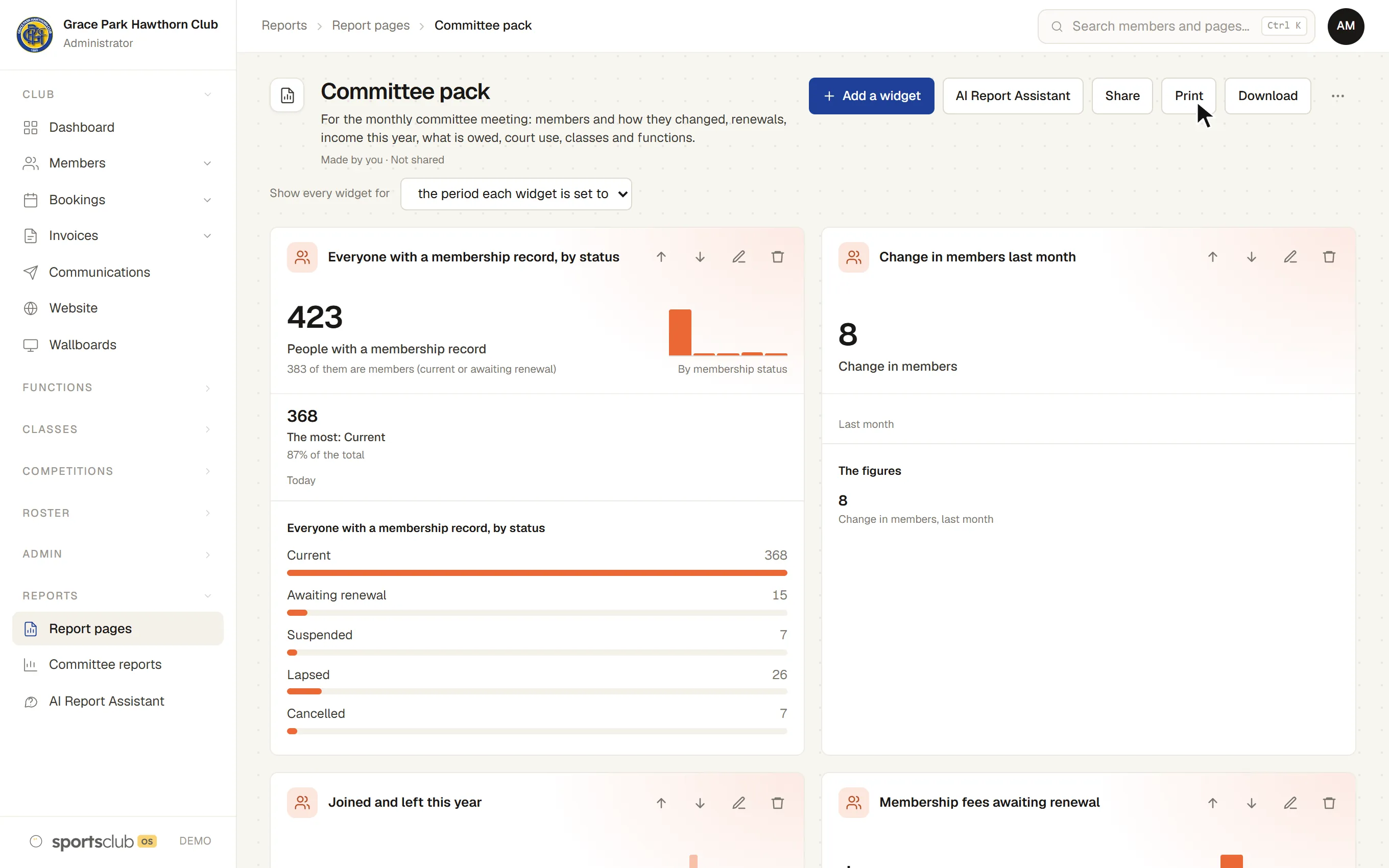
Task: Delete 'Everyone with a membership record' widget
Action: [778, 257]
